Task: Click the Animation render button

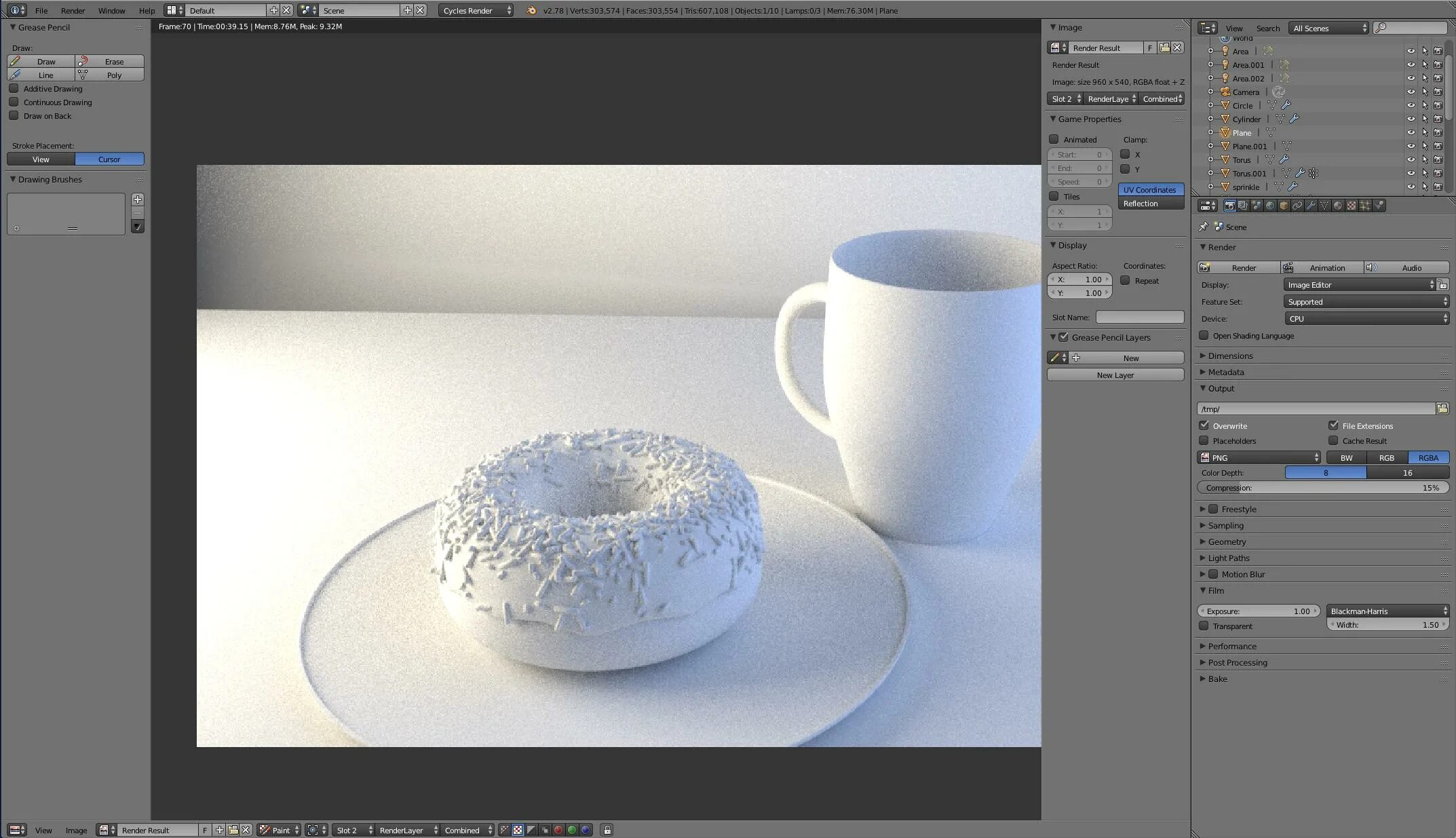Action: click(1322, 267)
